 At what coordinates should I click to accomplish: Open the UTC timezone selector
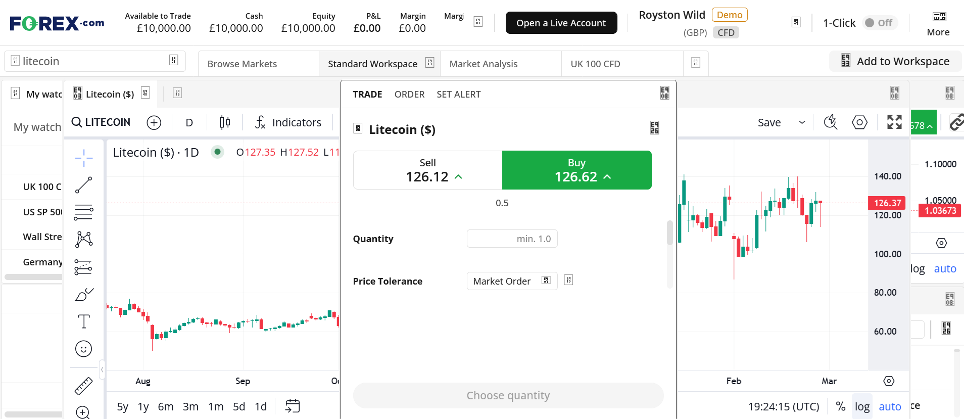click(783, 406)
